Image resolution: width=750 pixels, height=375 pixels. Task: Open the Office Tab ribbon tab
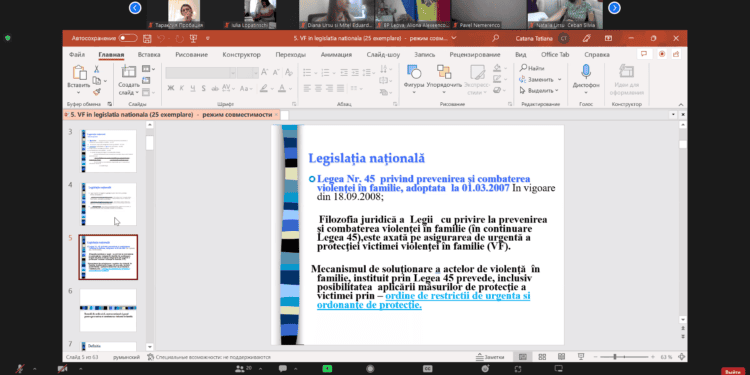[x=555, y=55]
